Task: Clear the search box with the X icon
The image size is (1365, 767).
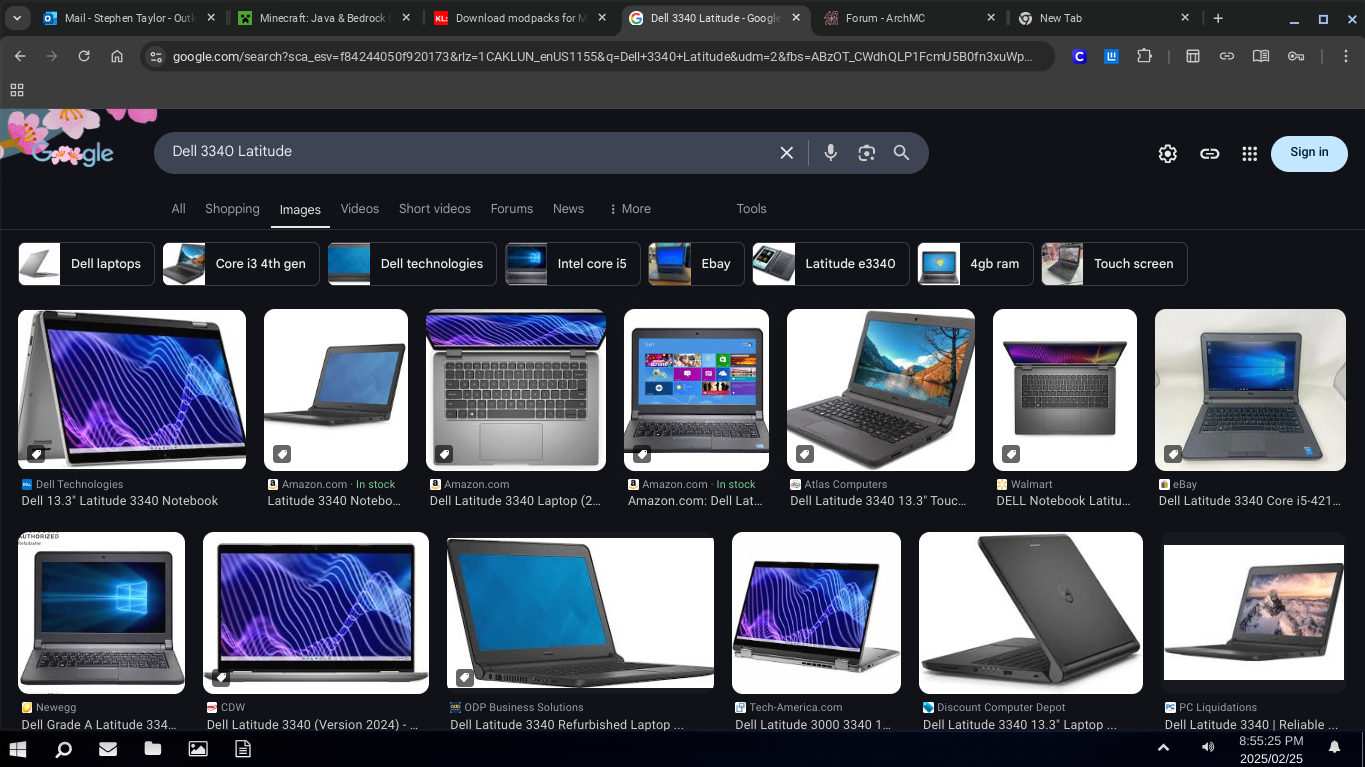Action: pyautogui.click(x=787, y=153)
